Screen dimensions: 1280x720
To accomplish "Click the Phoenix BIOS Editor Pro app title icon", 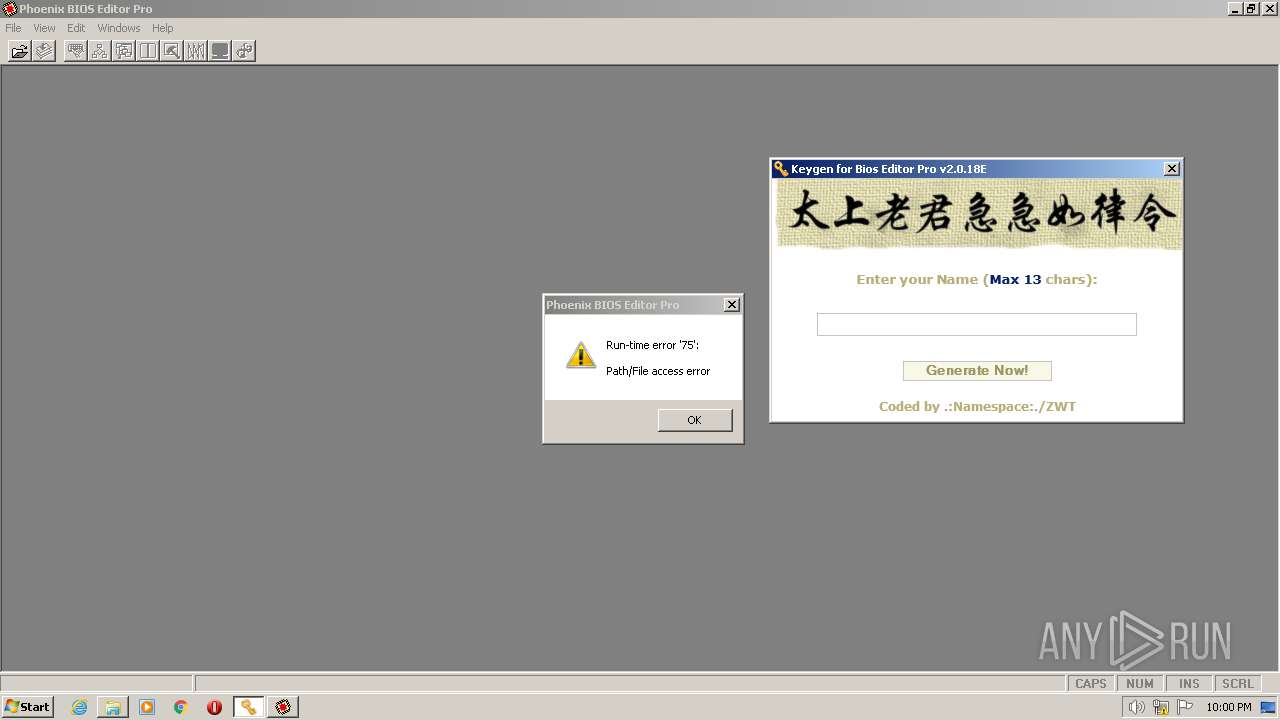I will pyautogui.click(x=9, y=9).
